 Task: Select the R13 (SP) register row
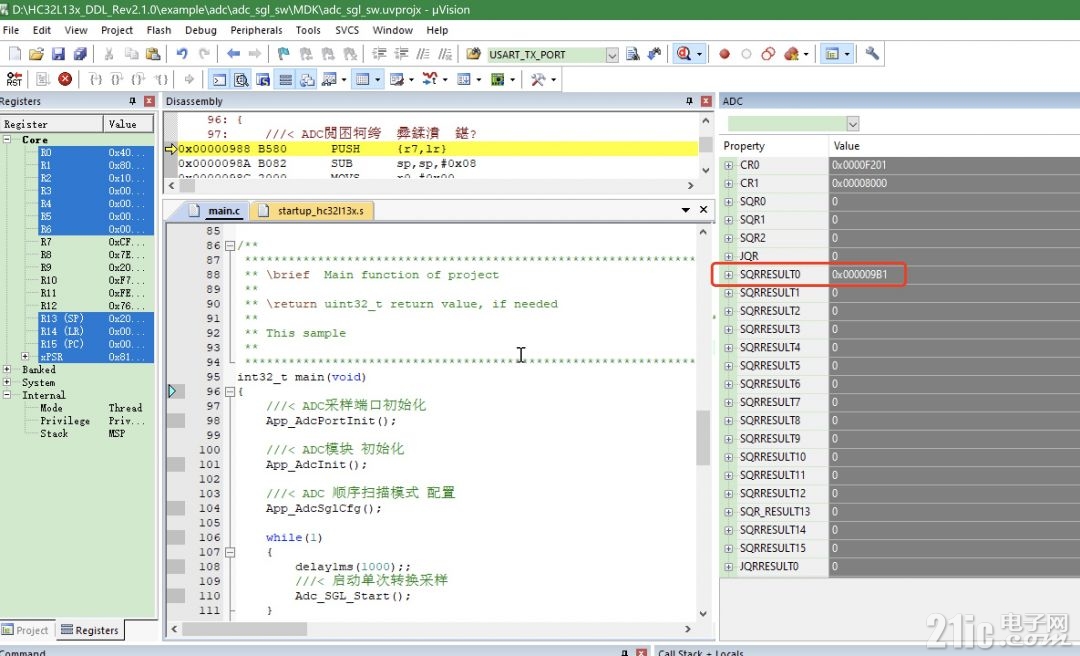[96, 318]
